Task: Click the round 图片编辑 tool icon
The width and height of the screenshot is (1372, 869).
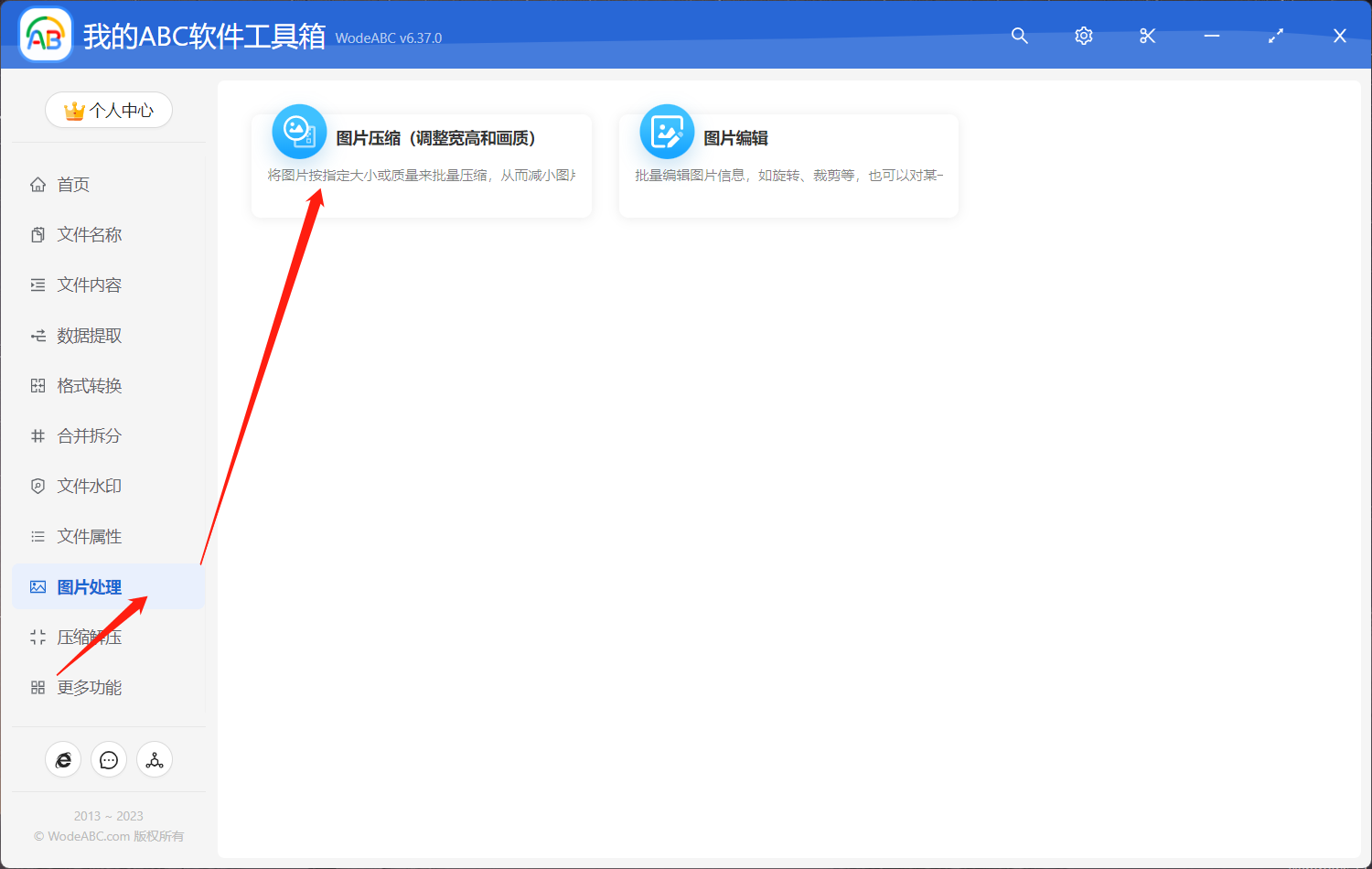Action: pos(667,132)
